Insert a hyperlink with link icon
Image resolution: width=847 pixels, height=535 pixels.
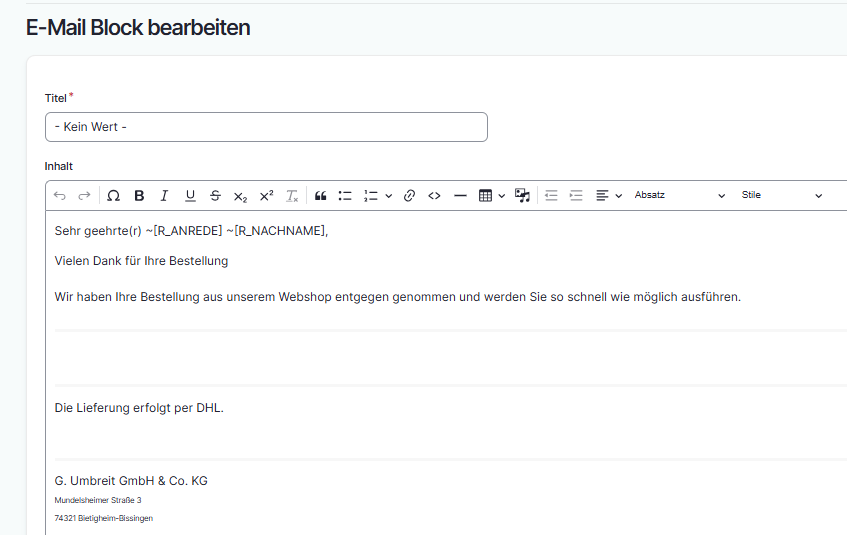point(409,196)
